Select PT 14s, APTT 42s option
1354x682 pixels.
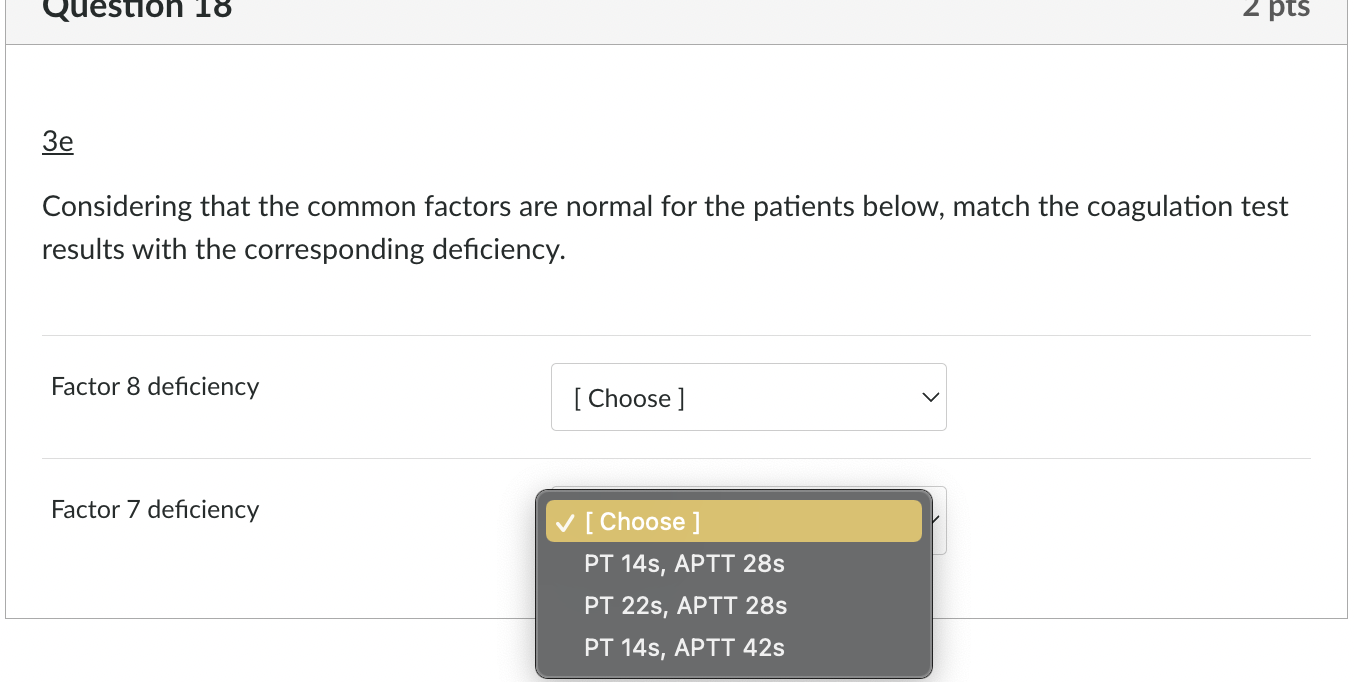point(684,648)
